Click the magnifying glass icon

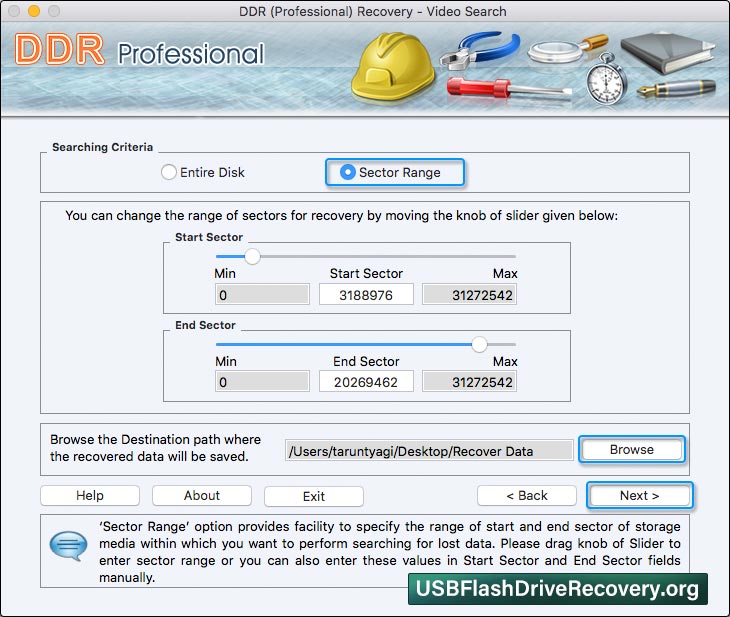(x=567, y=49)
